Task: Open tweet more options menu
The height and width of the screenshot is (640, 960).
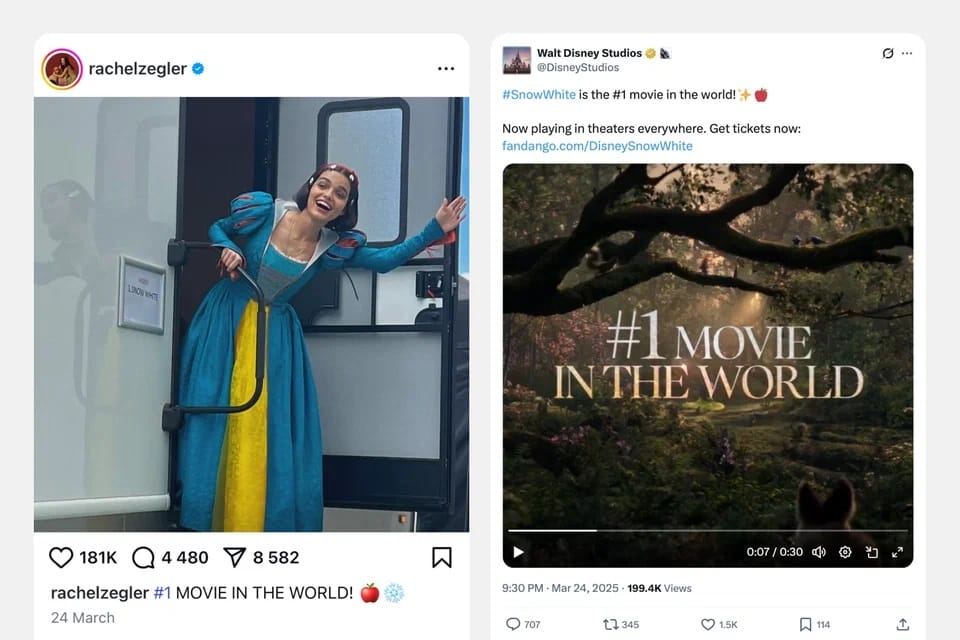Action: (x=907, y=53)
